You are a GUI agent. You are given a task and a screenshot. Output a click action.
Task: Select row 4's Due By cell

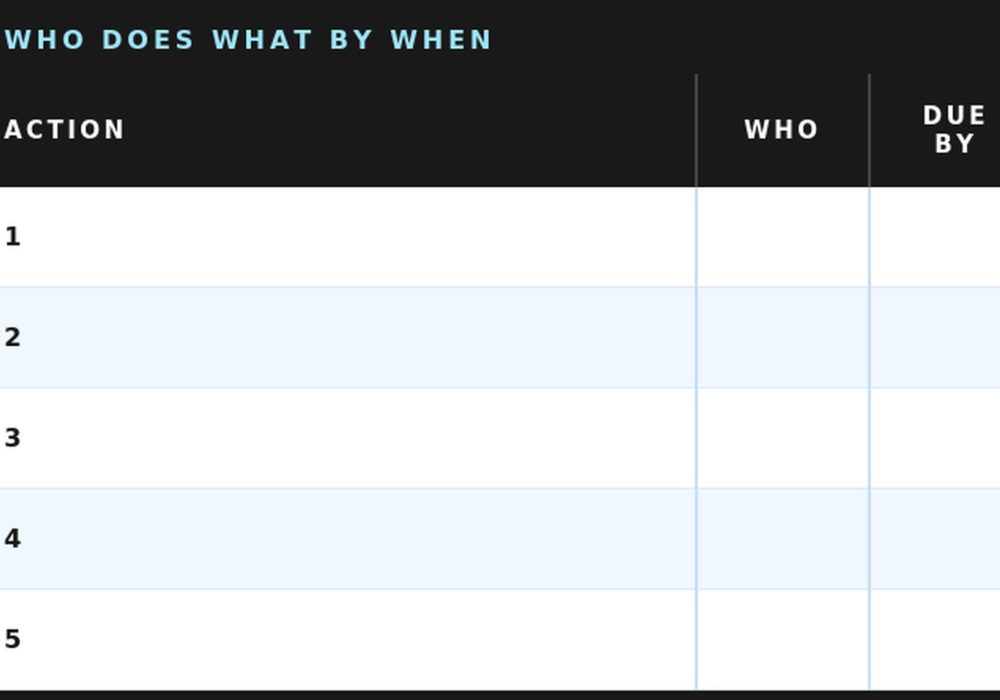click(x=935, y=539)
